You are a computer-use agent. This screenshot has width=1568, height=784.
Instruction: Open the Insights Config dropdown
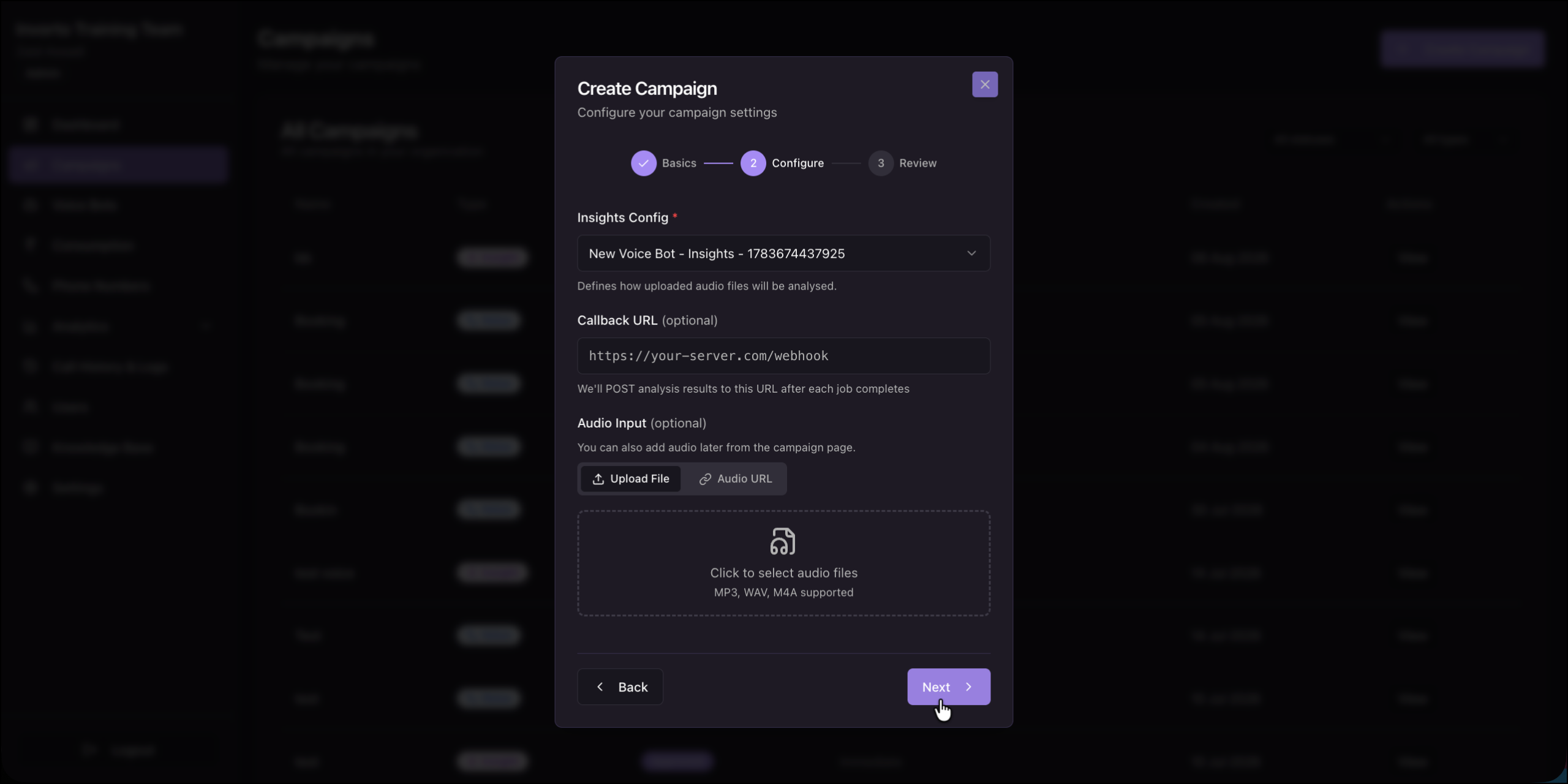tap(783, 253)
